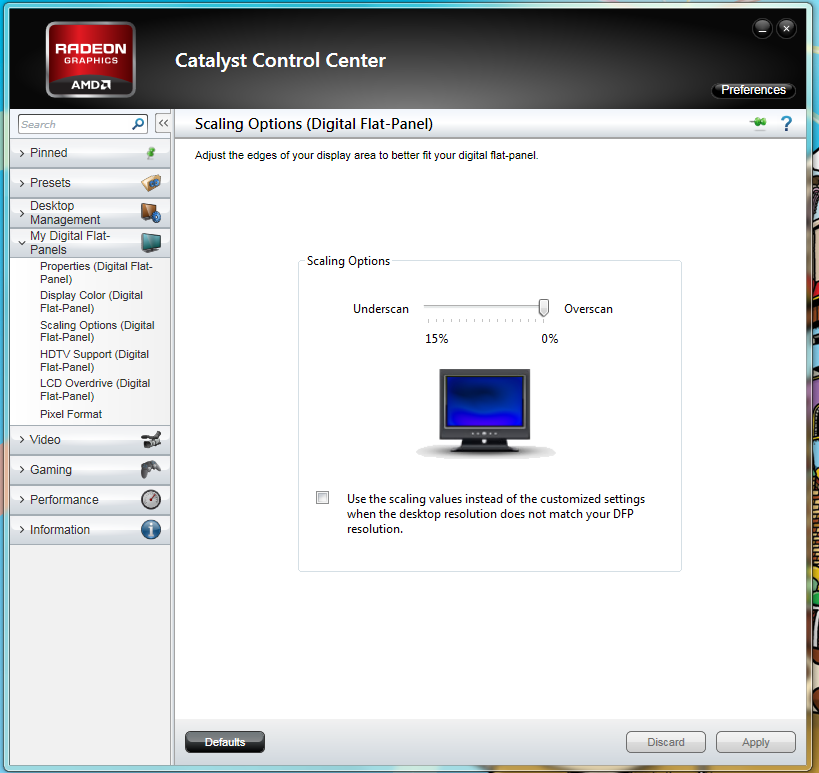Collapse the sidebar with the double-chevron button

162,123
